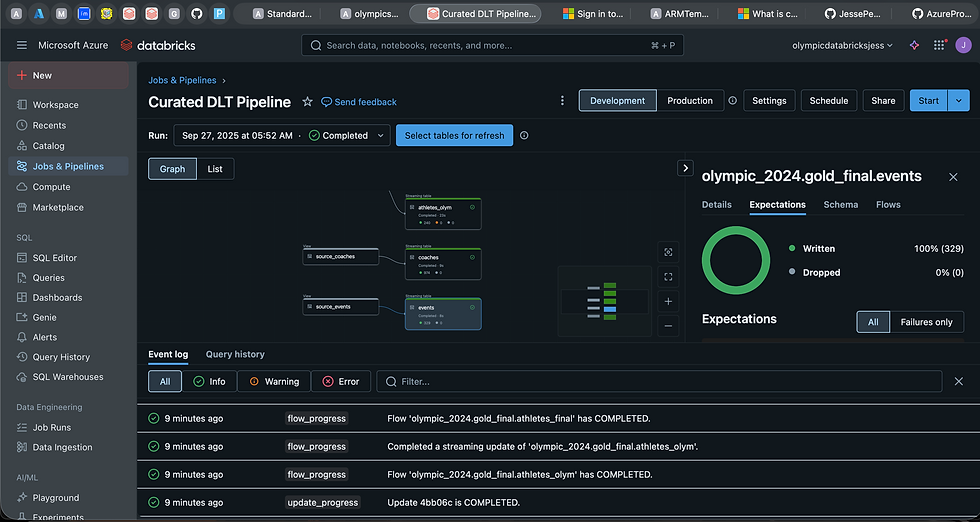Open the Start button dropdown arrow
Image resolution: width=980 pixels, height=522 pixels.
(959, 101)
